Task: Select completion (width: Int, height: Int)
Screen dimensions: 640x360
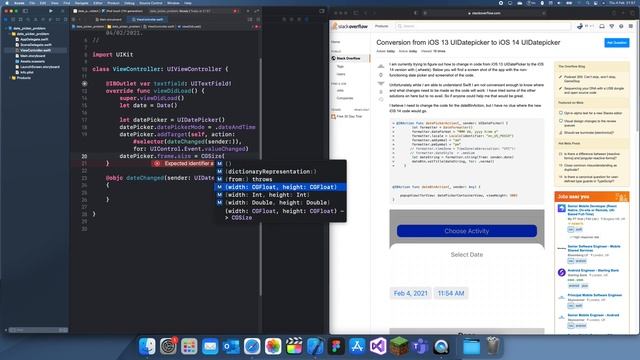Action: point(280,195)
